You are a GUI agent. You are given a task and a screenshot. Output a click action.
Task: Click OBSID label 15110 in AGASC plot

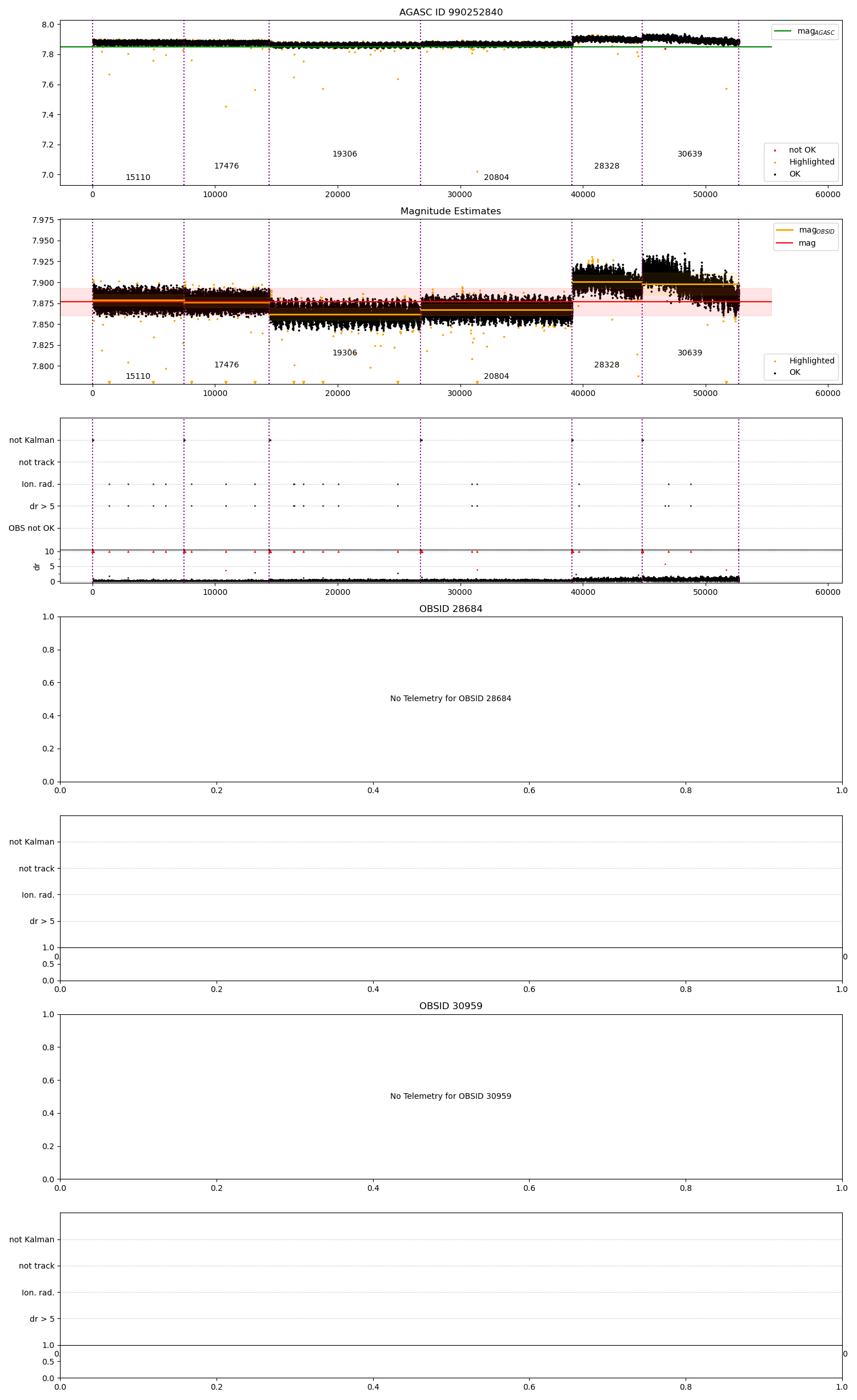[138, 178]
